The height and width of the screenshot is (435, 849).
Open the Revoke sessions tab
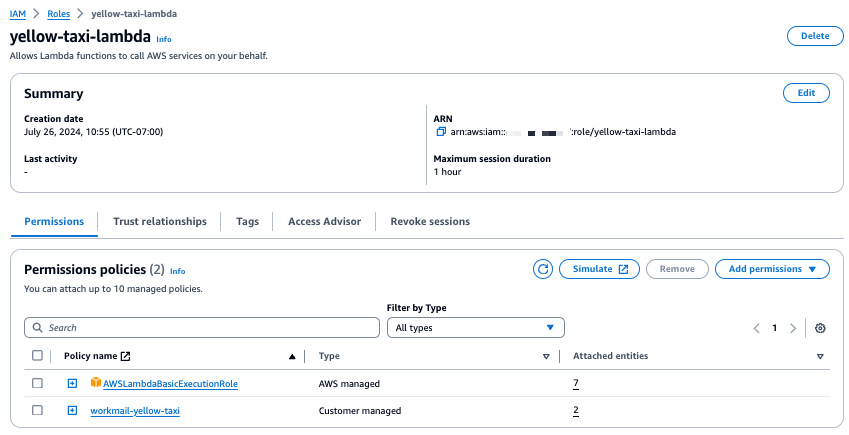(430, 222)
